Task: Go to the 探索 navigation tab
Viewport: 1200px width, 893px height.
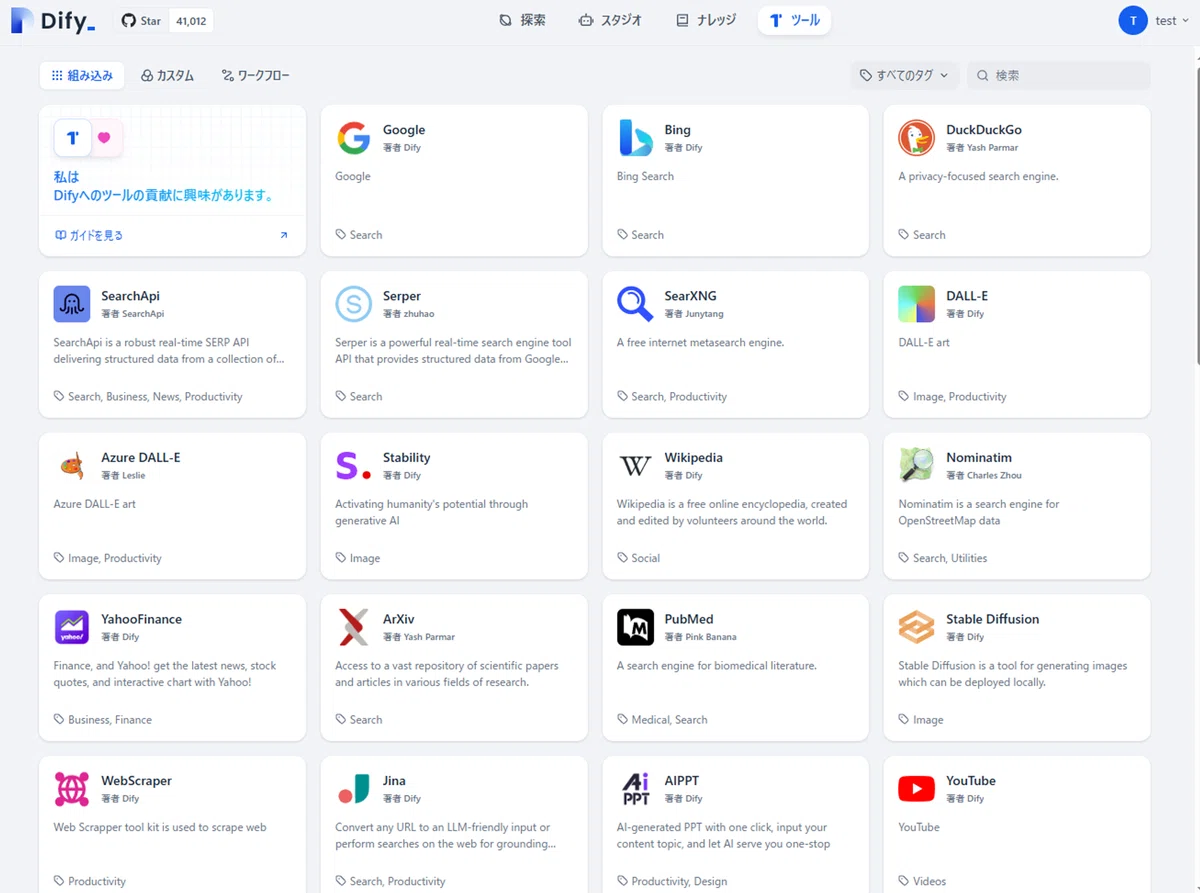Action: (522, 20)
